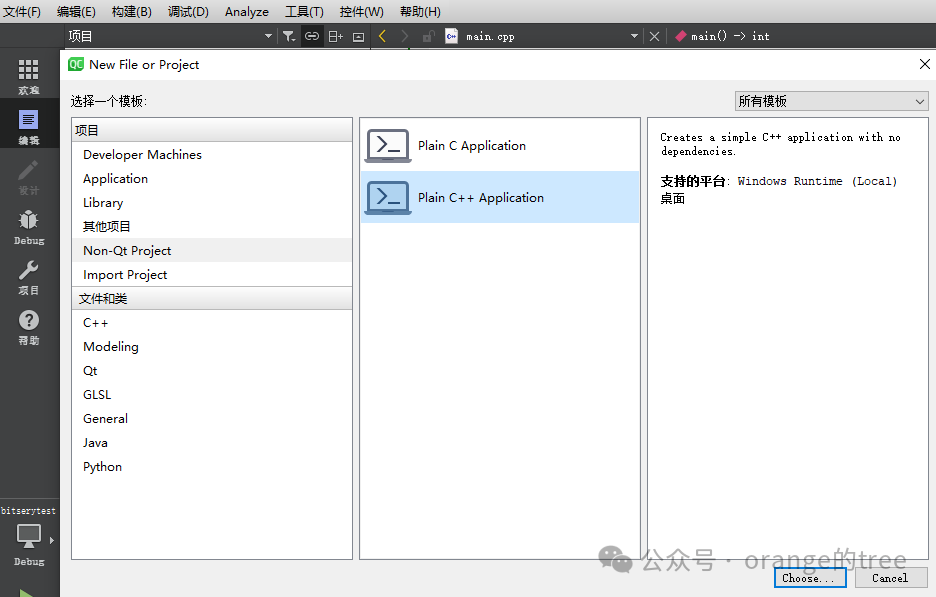Viewport: 936px width, 597px height.
Task: Select the Application category
Action: pos(212,179)
